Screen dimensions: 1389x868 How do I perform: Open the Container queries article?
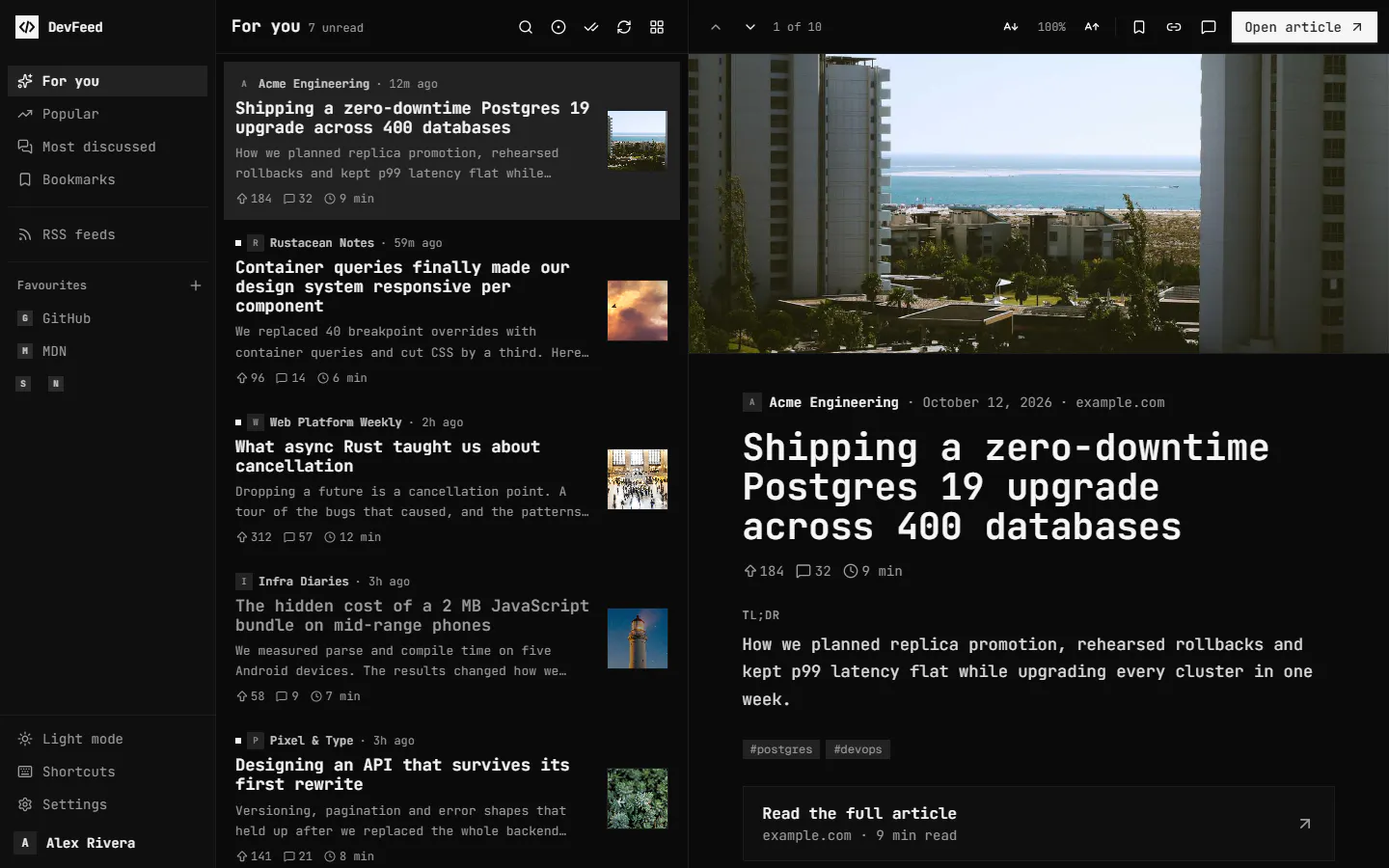451,311
